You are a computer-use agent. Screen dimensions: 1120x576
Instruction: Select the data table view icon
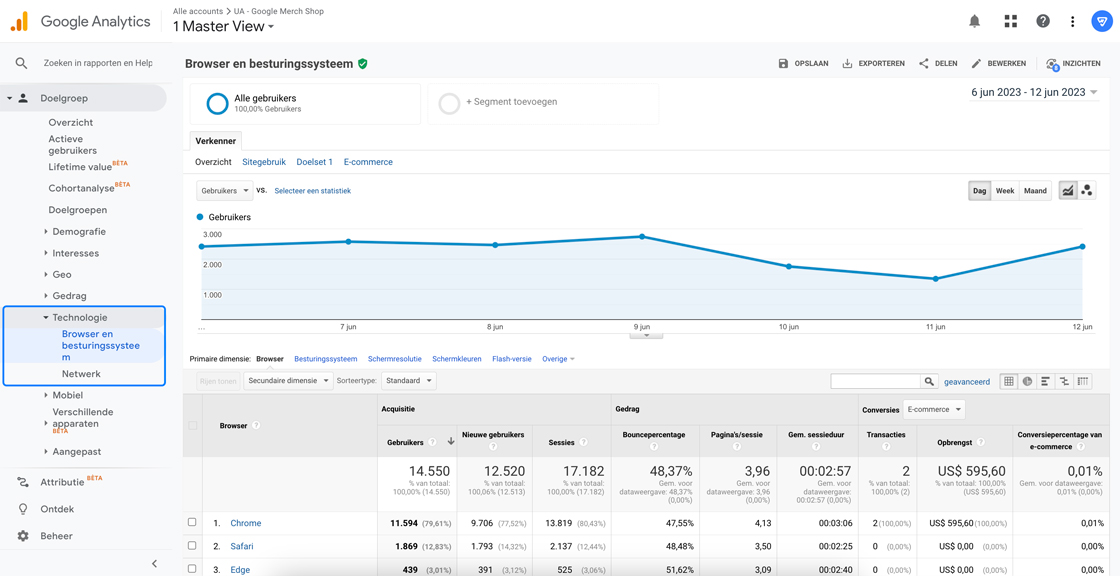click(1009, 382)
